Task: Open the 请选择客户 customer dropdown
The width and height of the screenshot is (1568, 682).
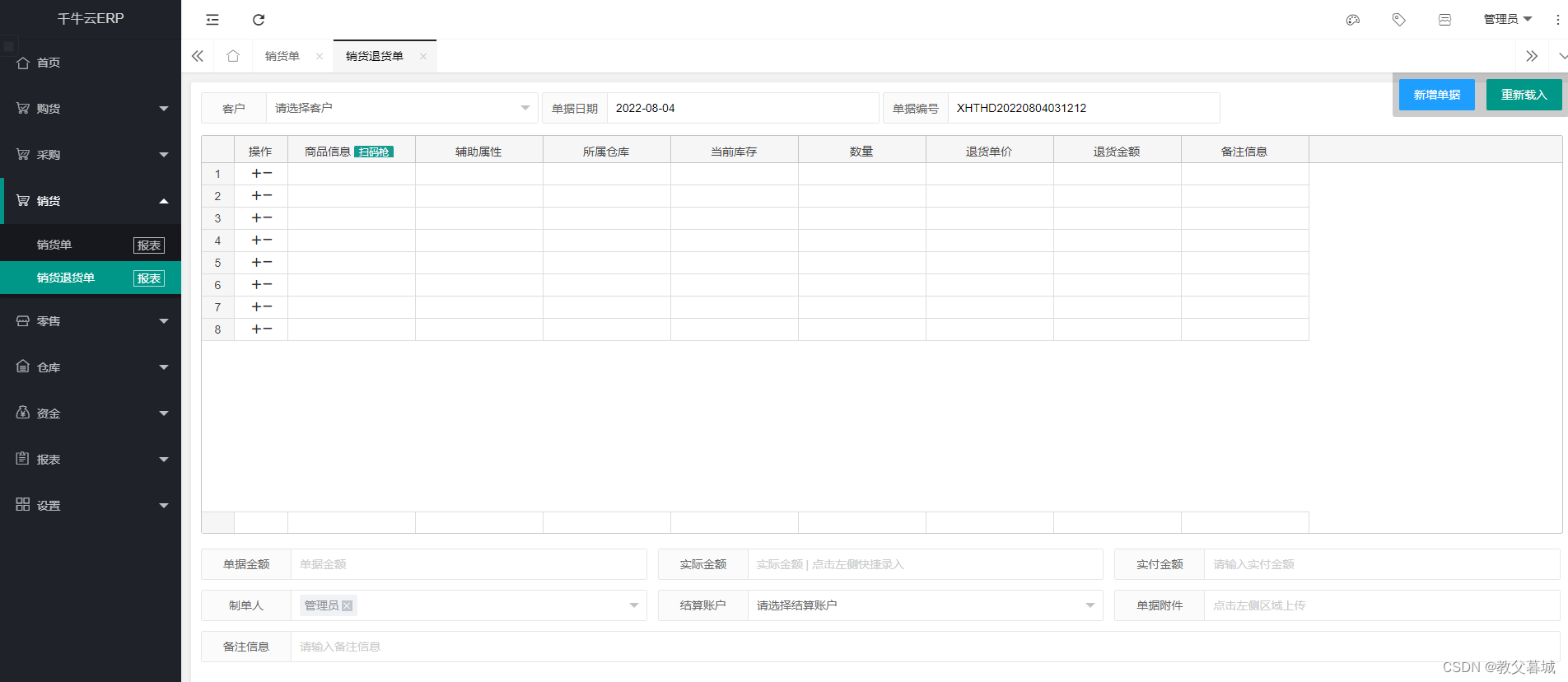Action: click(402, 108)
